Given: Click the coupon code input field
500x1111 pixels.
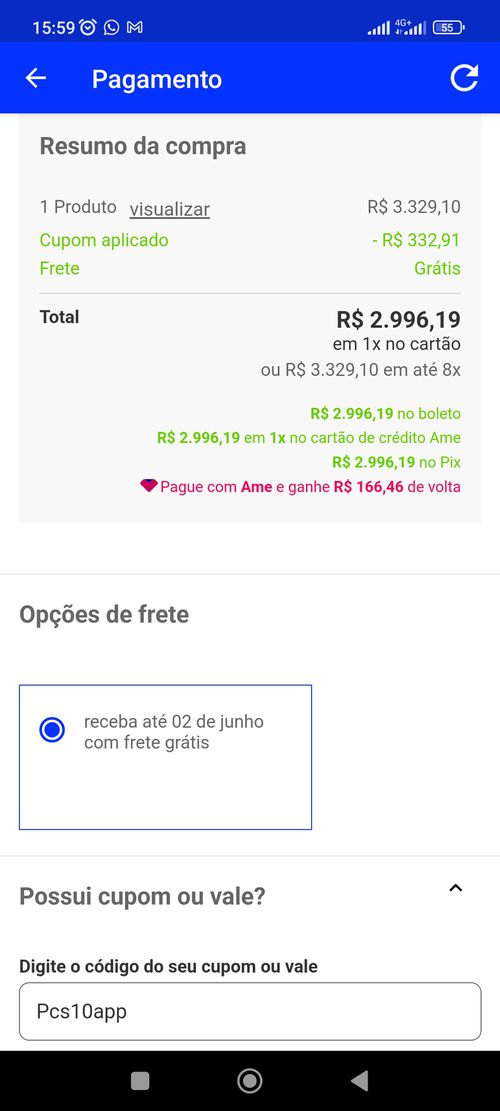Looking at the screenshot, I should 250,1011.
